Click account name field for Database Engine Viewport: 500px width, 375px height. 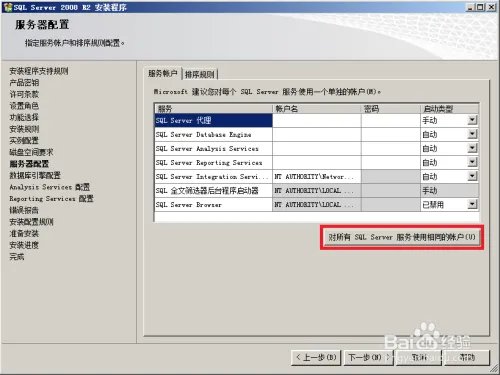tap(317, 134)
